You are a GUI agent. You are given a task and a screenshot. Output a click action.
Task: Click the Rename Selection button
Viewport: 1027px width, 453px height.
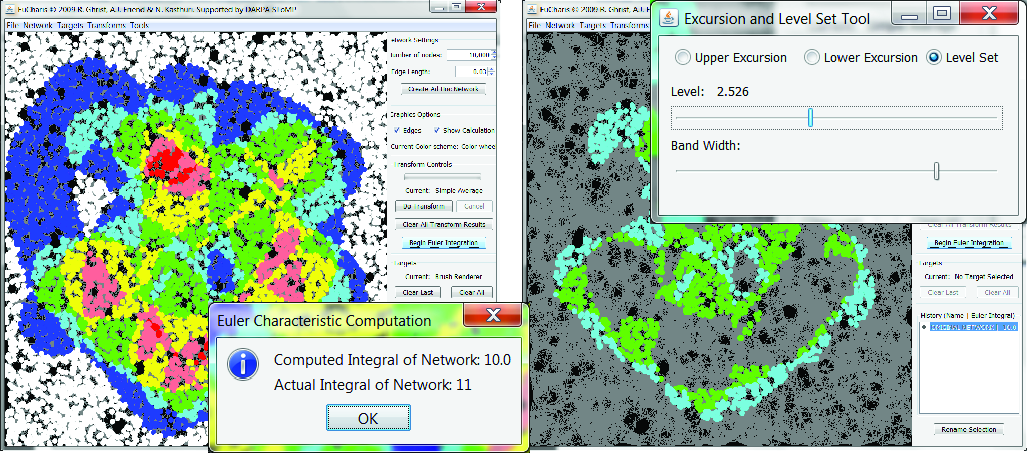coord(968,429)
